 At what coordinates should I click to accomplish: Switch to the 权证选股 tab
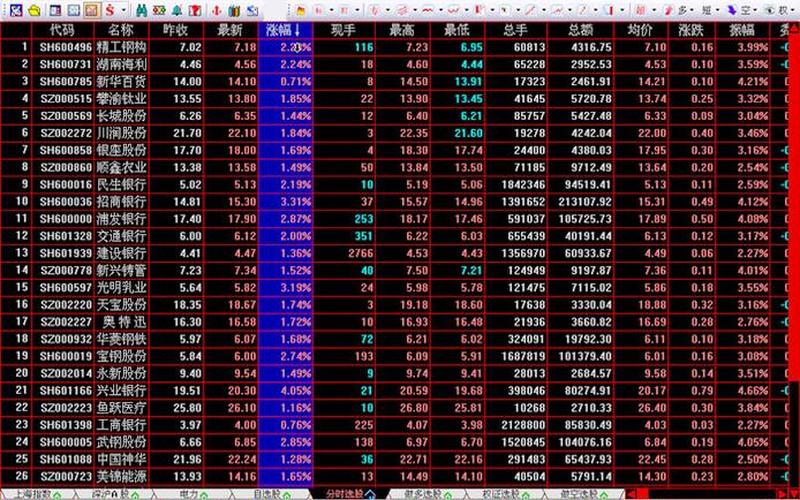[x=507, y=494]
